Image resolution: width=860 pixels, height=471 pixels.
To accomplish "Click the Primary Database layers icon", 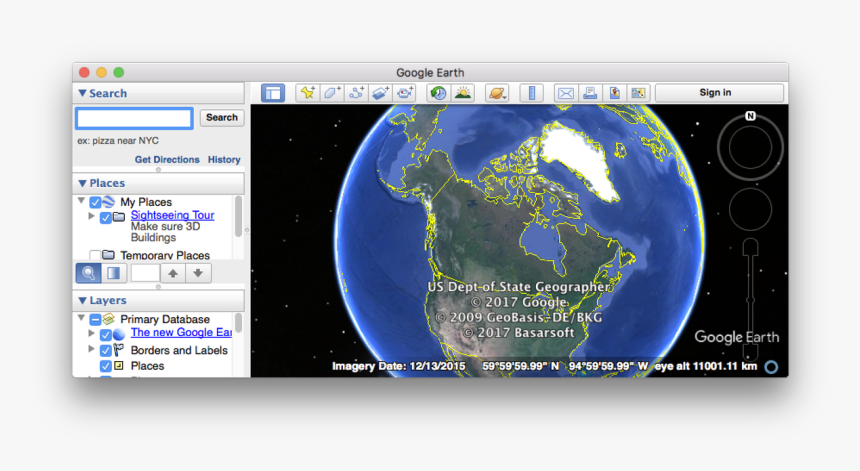I will click(x=109, y=319).
